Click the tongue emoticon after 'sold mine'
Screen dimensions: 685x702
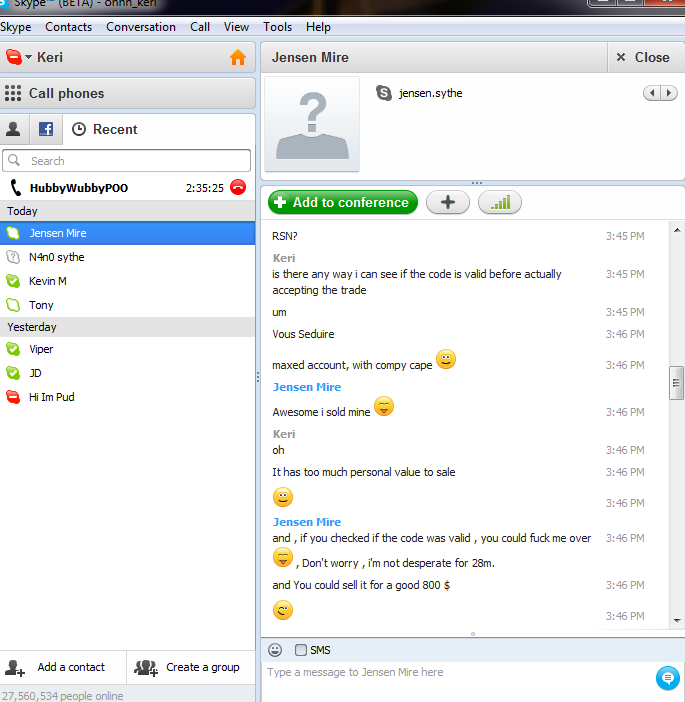pos(384,406)
